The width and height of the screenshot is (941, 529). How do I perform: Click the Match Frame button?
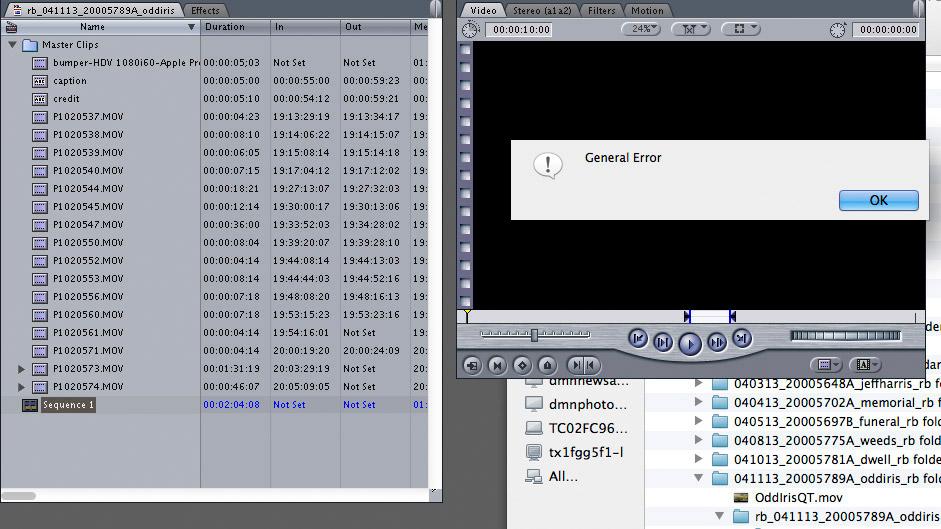click(x=472, y=366)
